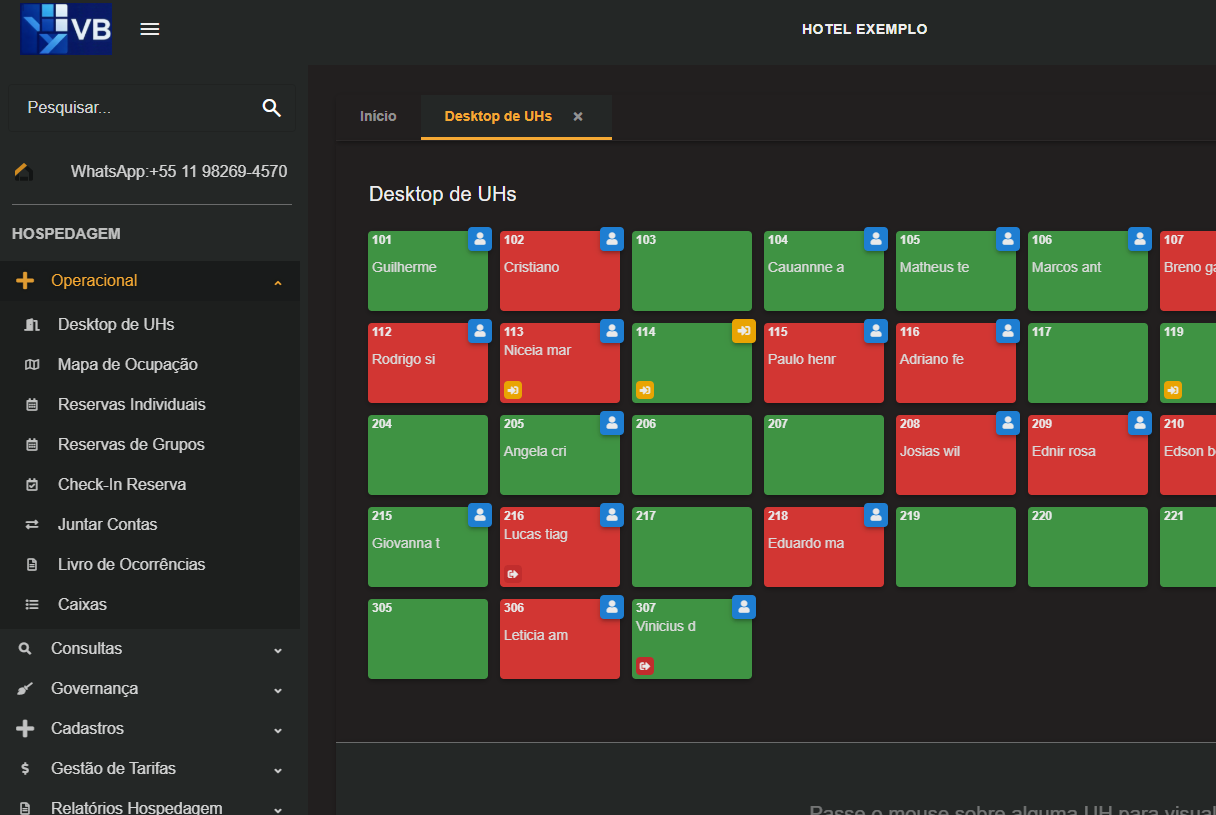Click the WhatsApp contact number link

pos(179,172)
